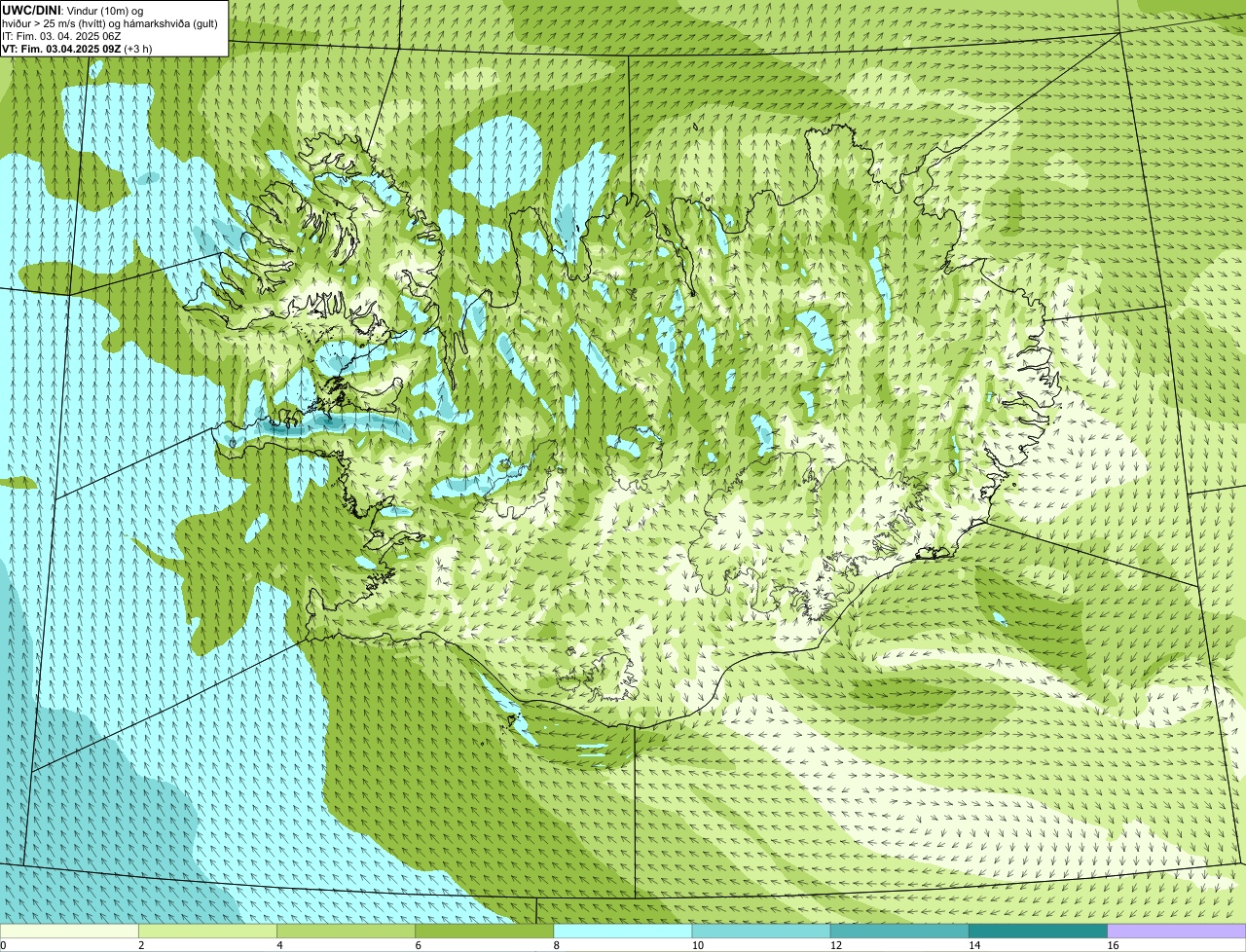Click the 2–4 m/s light green legend swatch
The width and height of the screenshot is (1246, 952).
[x=207, y=932]
